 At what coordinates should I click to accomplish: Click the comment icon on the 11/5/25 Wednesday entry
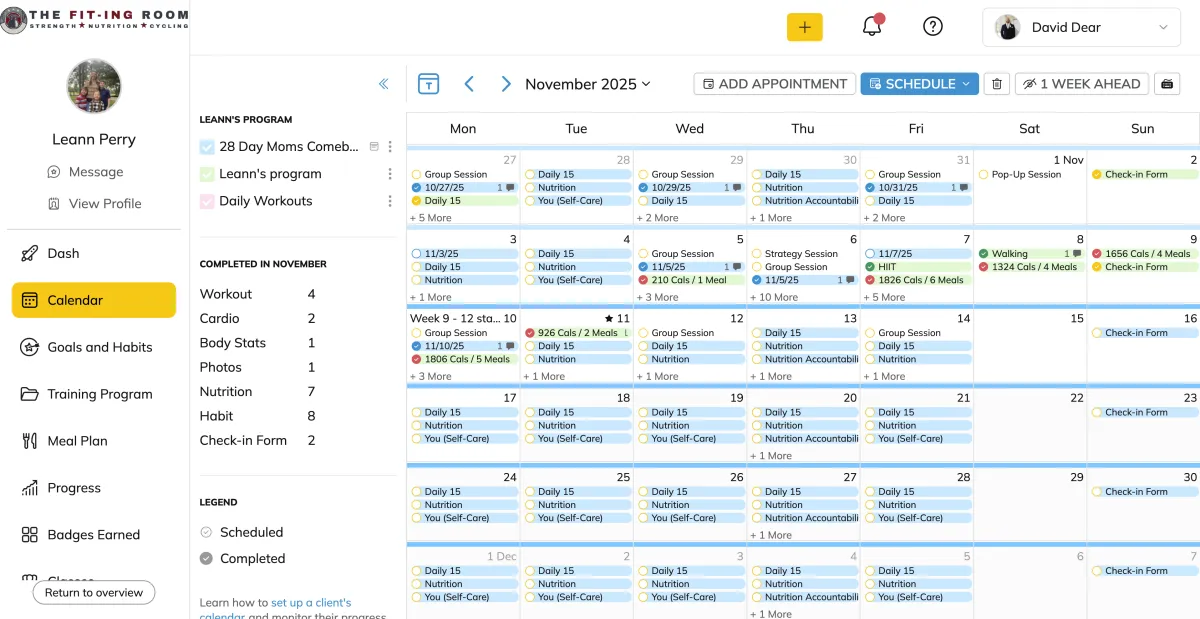click(x=738, y=267)
